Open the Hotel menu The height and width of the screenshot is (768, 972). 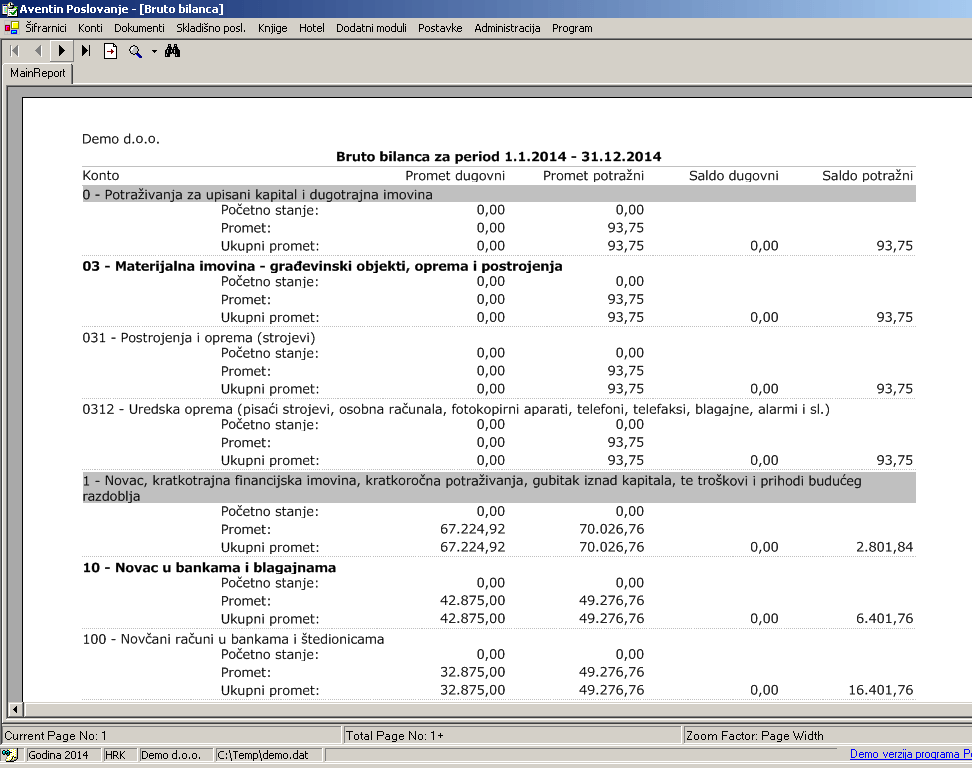[x=311, y=28]
